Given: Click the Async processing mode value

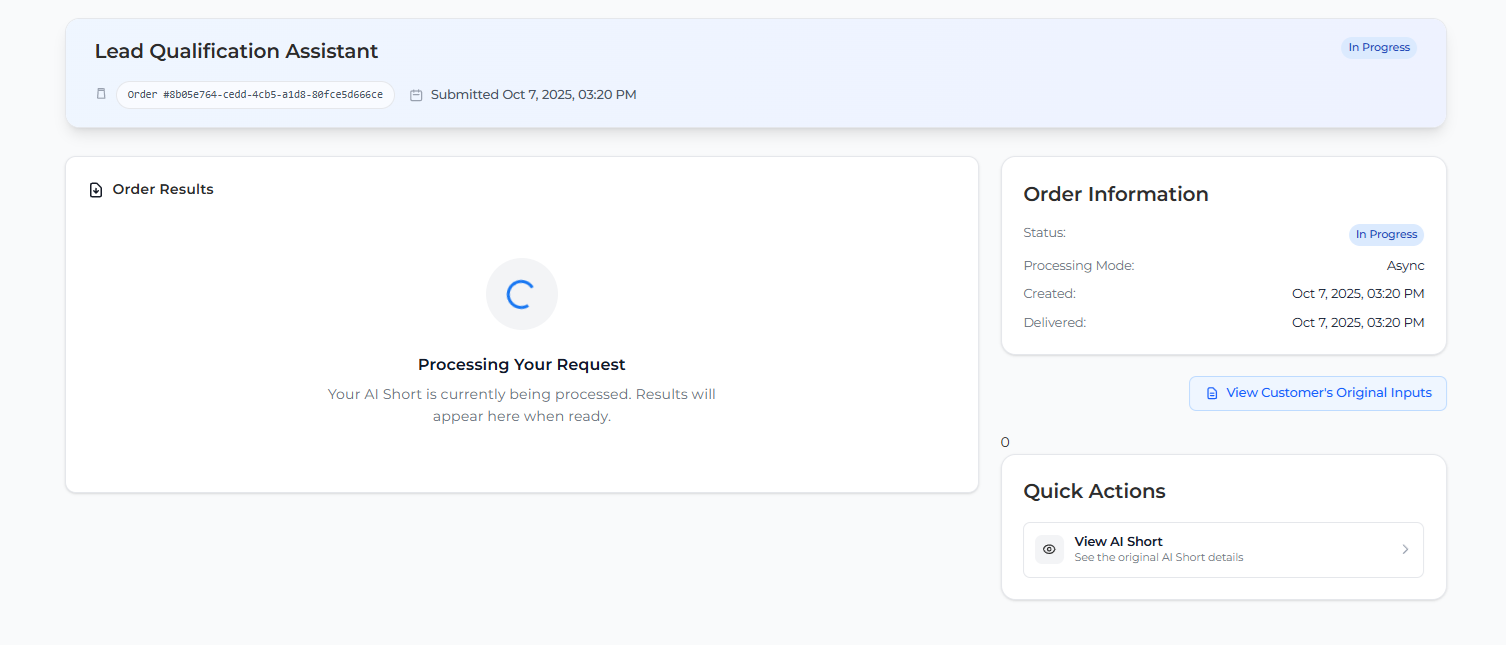Looking at the screenshot, I should 1405,266.
